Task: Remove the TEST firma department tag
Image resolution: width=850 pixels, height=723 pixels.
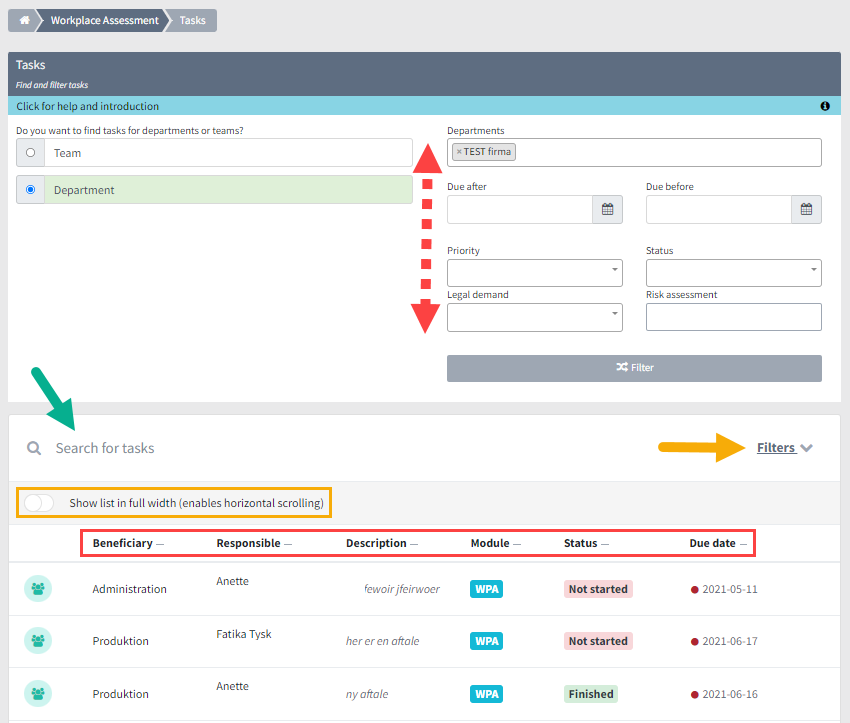Action: click(459, 152)
